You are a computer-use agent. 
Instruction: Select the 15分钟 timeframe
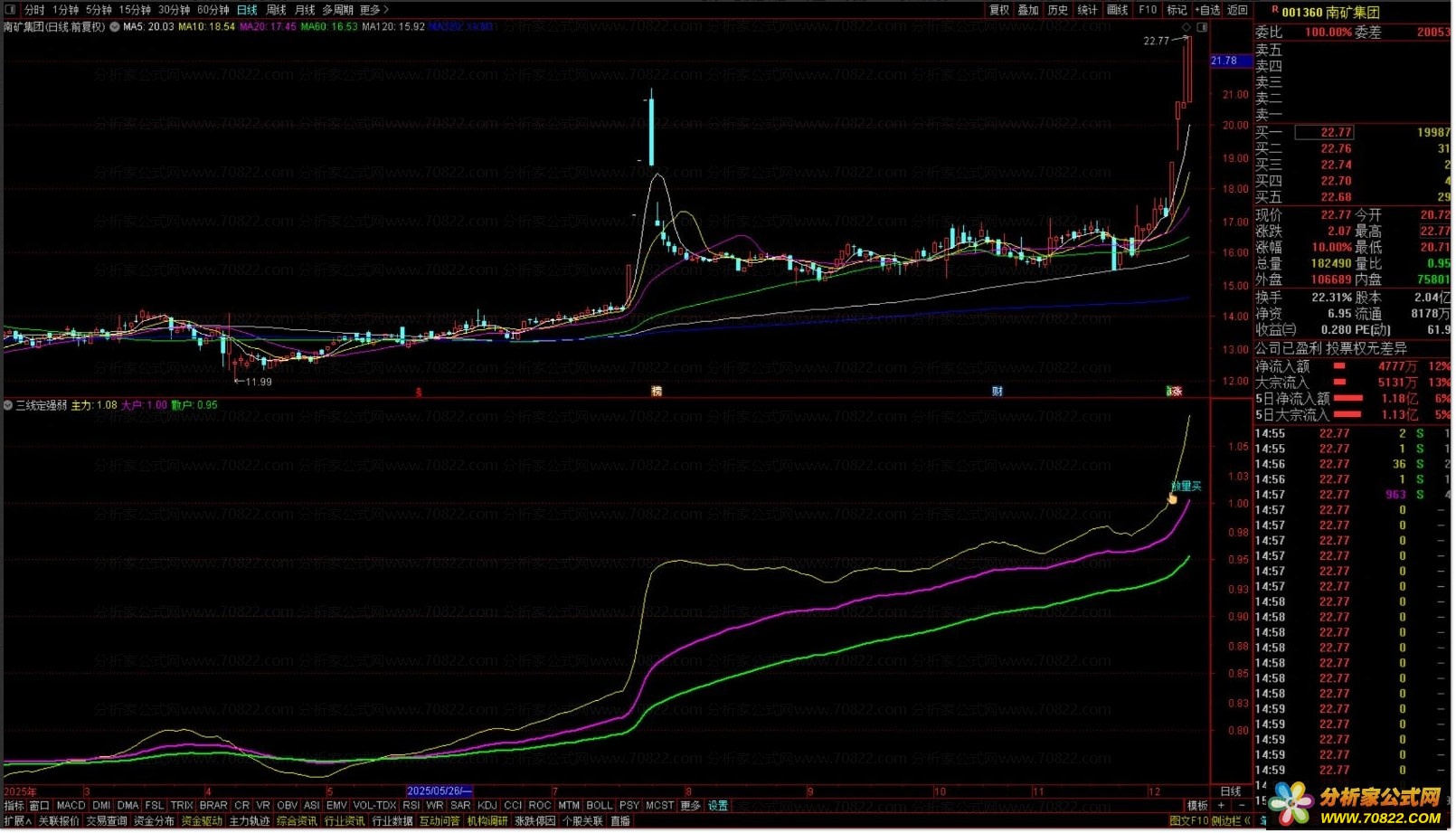[136, 10]
